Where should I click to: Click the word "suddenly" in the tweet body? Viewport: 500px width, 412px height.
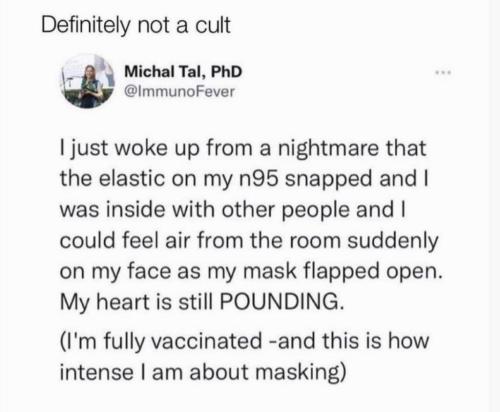pos(392,241)
